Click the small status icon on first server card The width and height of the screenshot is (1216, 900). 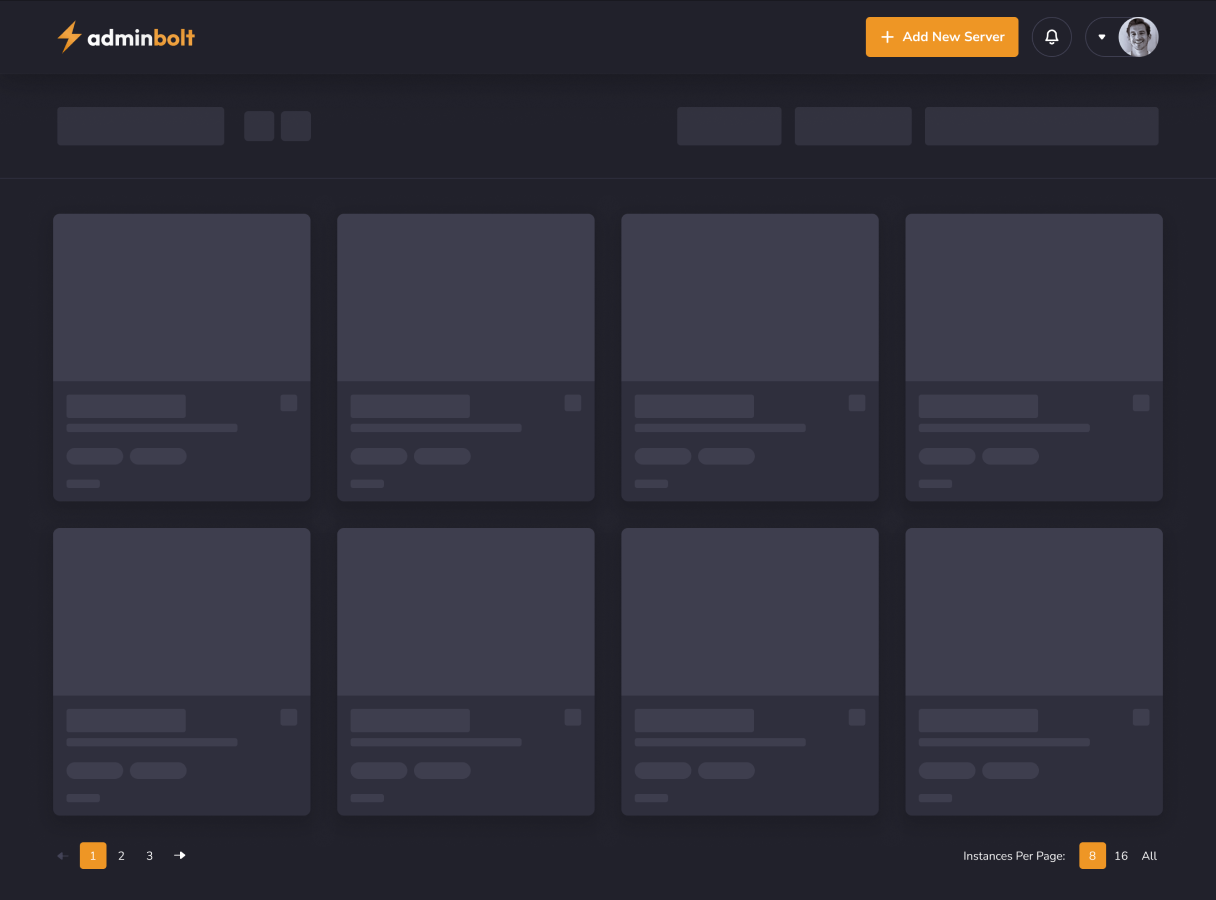(289, 402)
